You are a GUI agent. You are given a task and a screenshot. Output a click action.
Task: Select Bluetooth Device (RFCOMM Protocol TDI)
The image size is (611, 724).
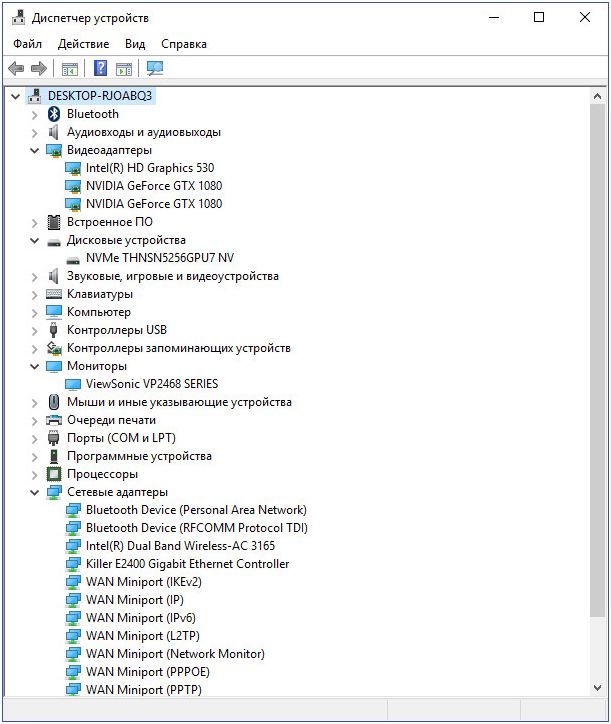(x=197, y=528)
